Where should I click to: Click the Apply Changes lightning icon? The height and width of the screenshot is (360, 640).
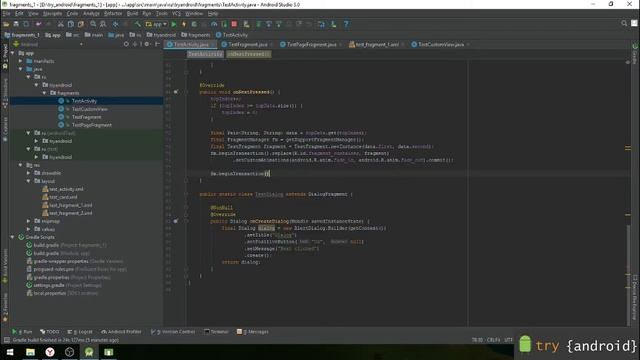184,24
